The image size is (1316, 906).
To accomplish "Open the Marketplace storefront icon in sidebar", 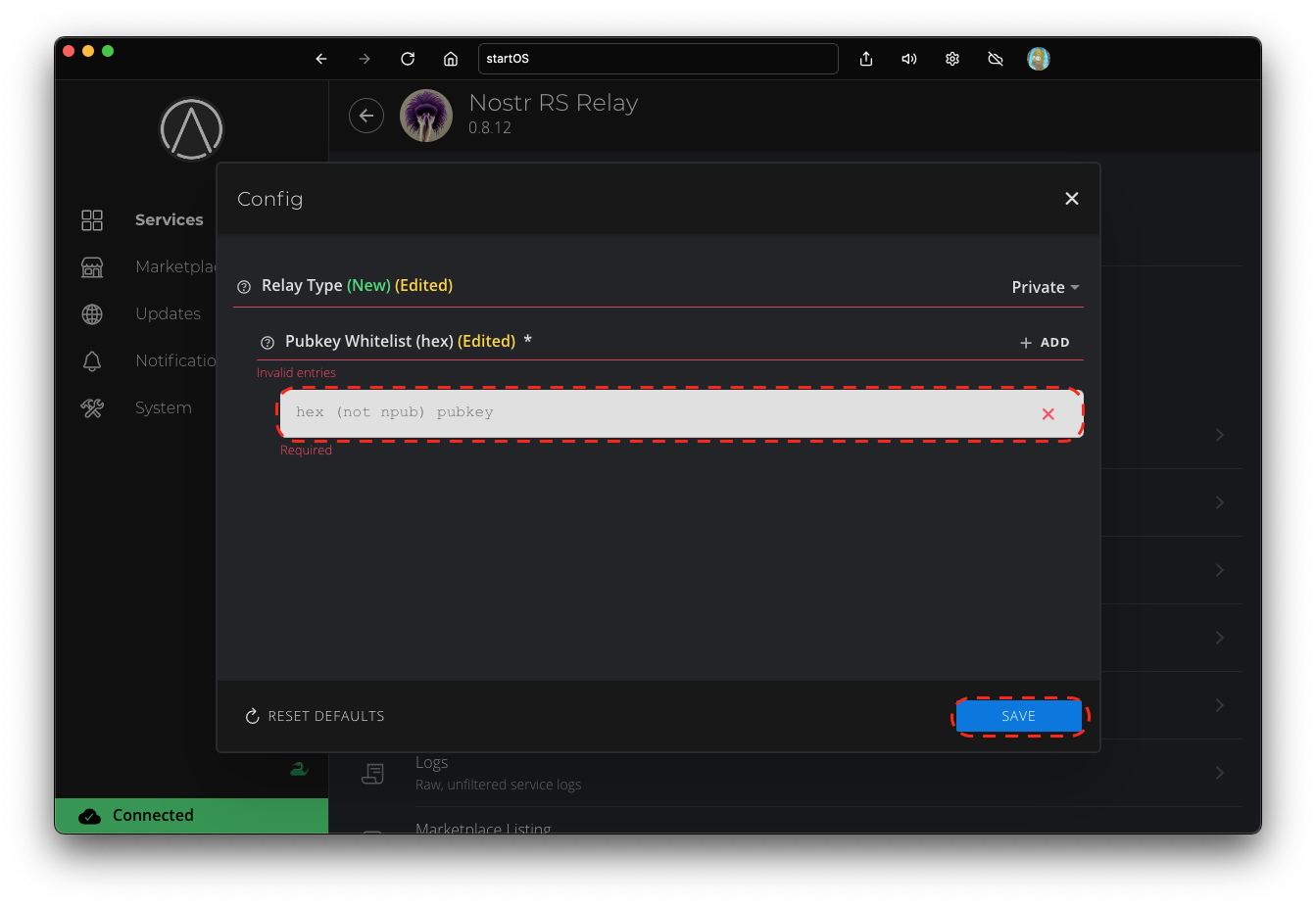I will tap(91, 266).
